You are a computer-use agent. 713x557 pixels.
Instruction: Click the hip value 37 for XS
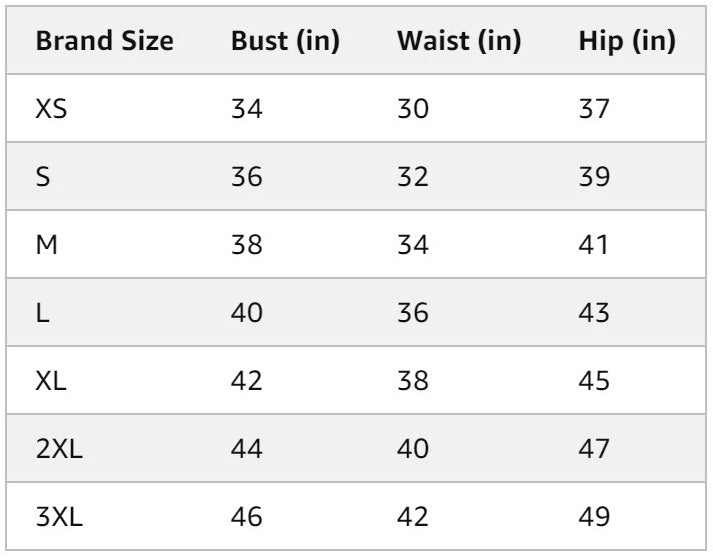[594, 109]
